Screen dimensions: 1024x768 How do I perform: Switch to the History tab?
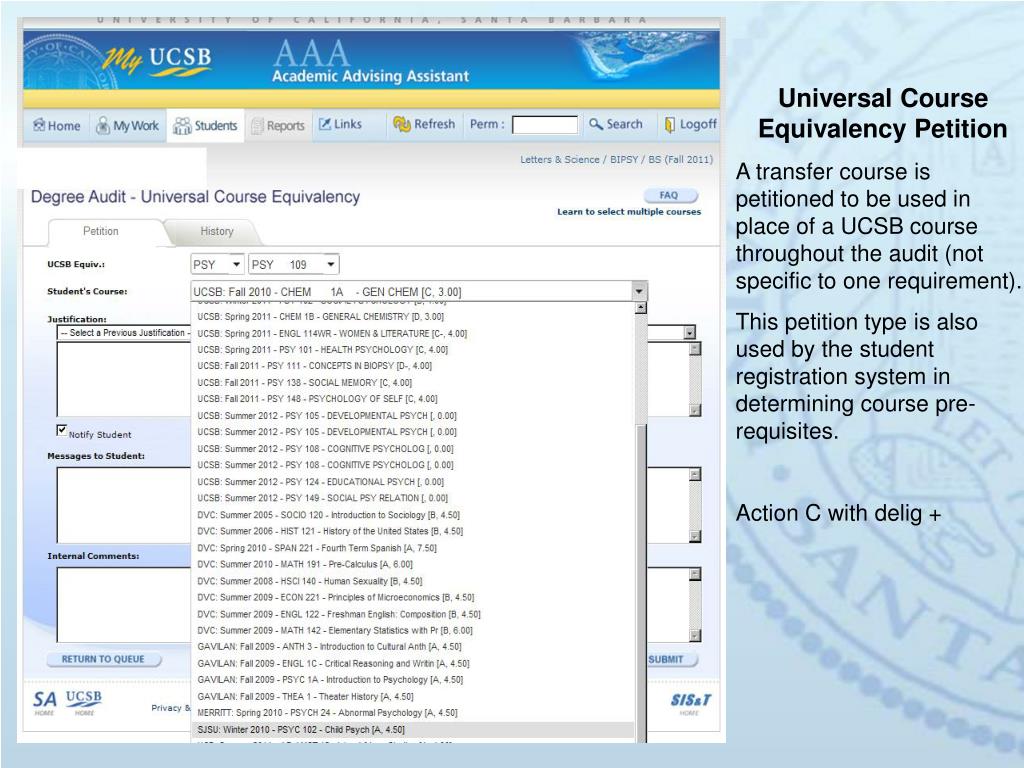(x=216, y=231)
